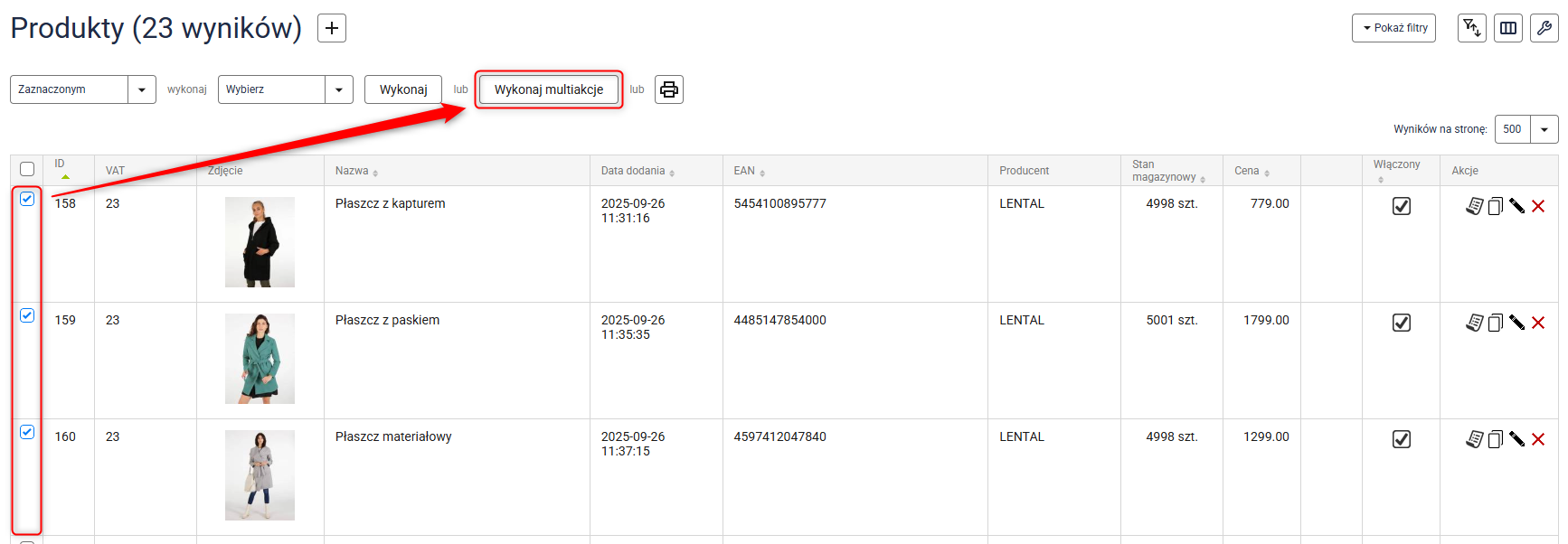Open filter sorting settings icon
The image size is (1568, 544).
pos(1471,28)
